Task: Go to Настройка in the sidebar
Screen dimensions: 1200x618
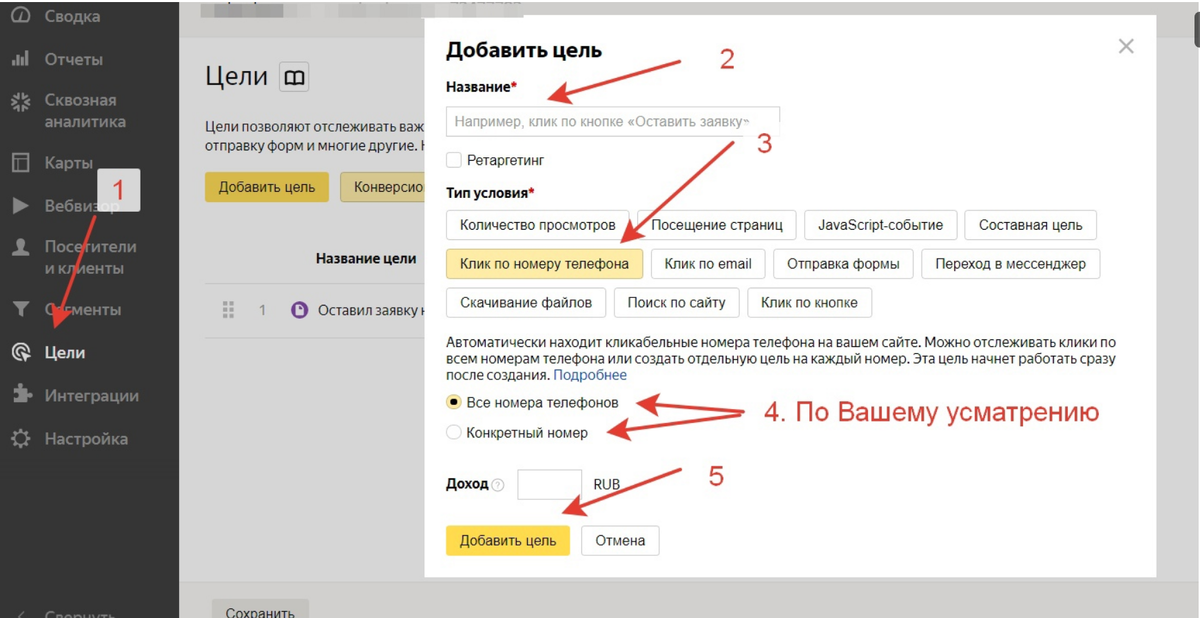Action: click(86, 438)
